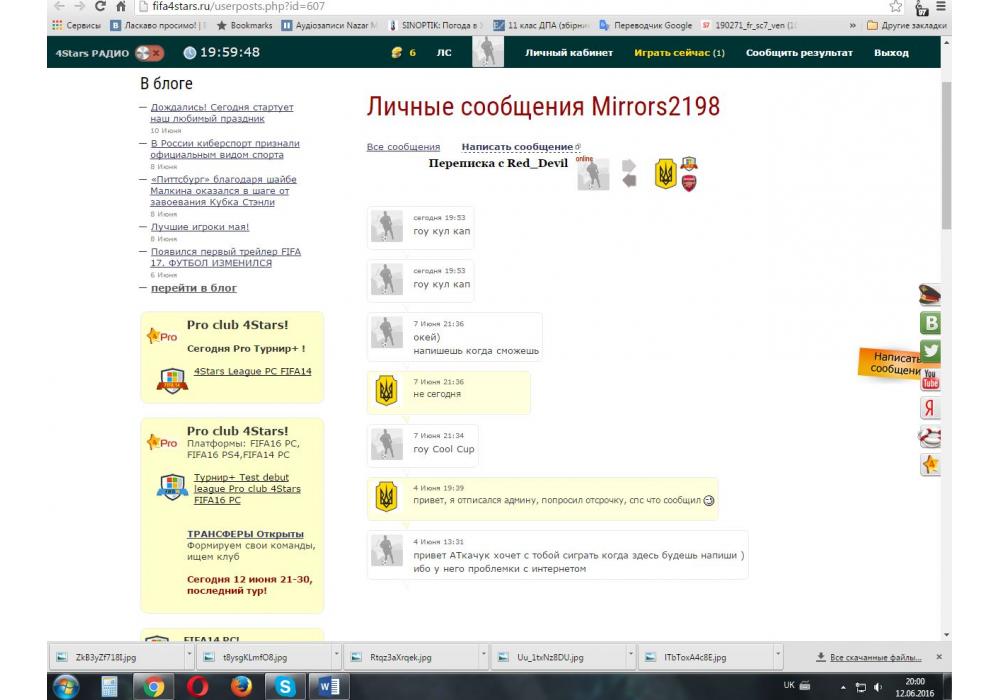Click the Yandex sidebar icon

(x=930, y=408)
